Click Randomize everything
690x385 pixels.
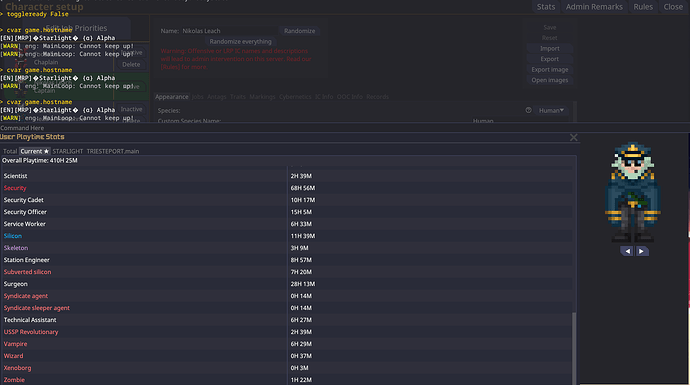[x=240, y=41]
